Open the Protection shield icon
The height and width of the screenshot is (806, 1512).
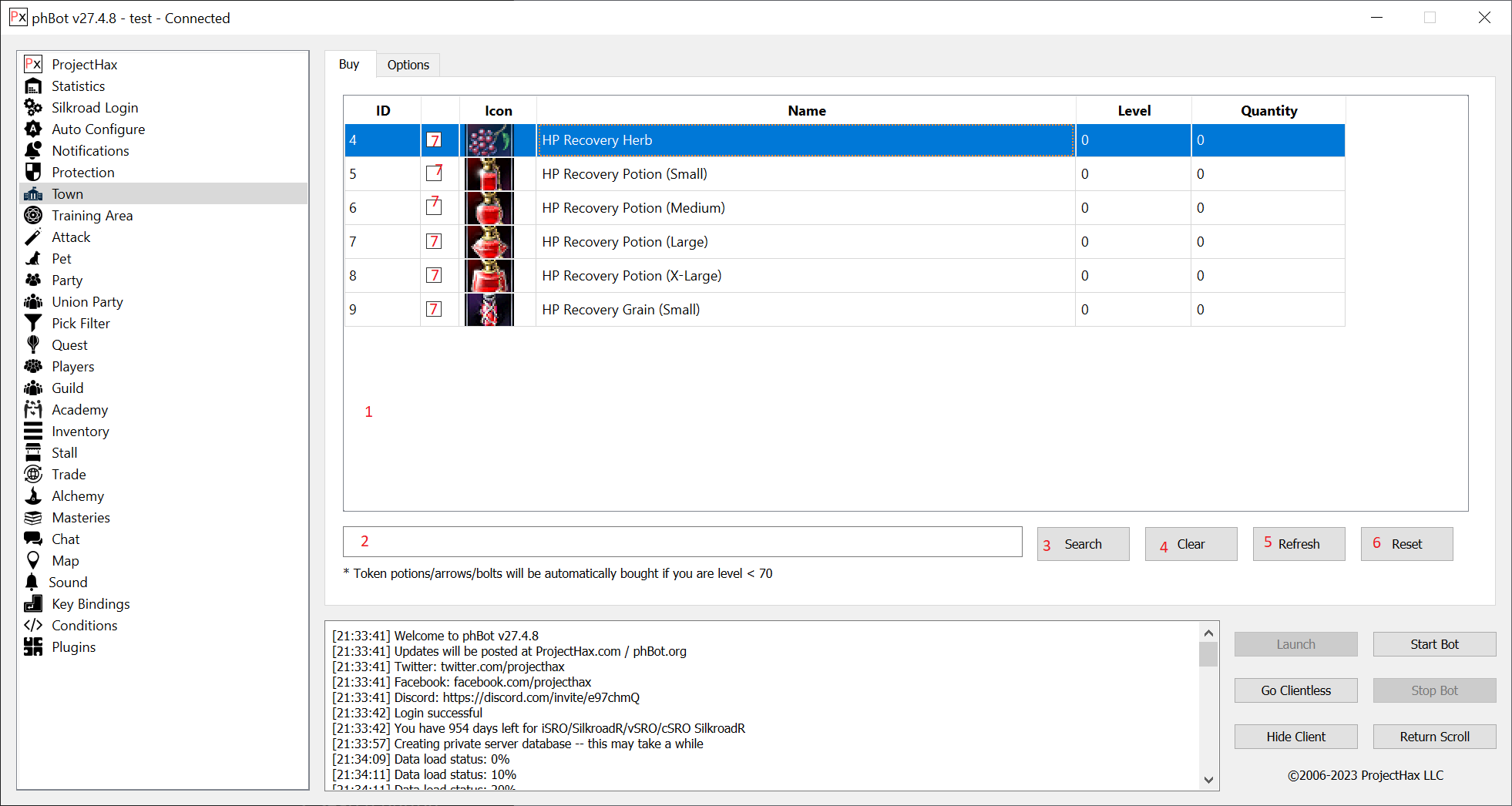tap(33, 173)
